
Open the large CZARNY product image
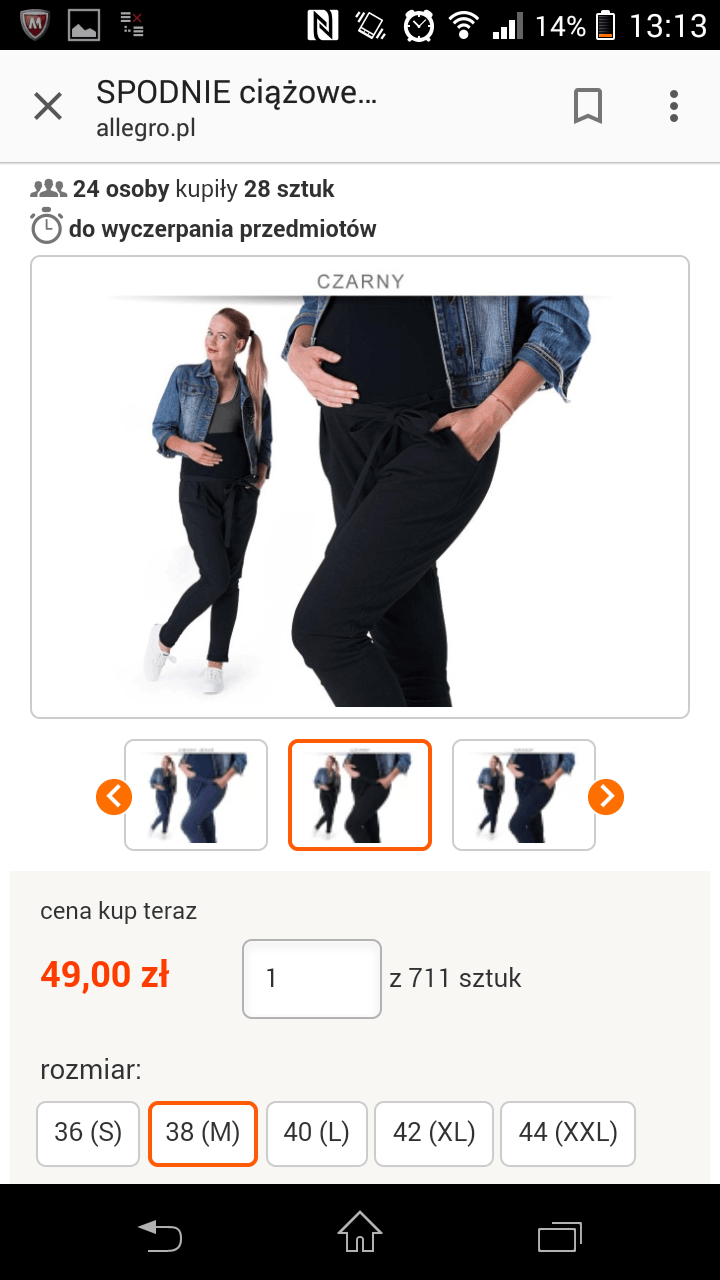360,487
